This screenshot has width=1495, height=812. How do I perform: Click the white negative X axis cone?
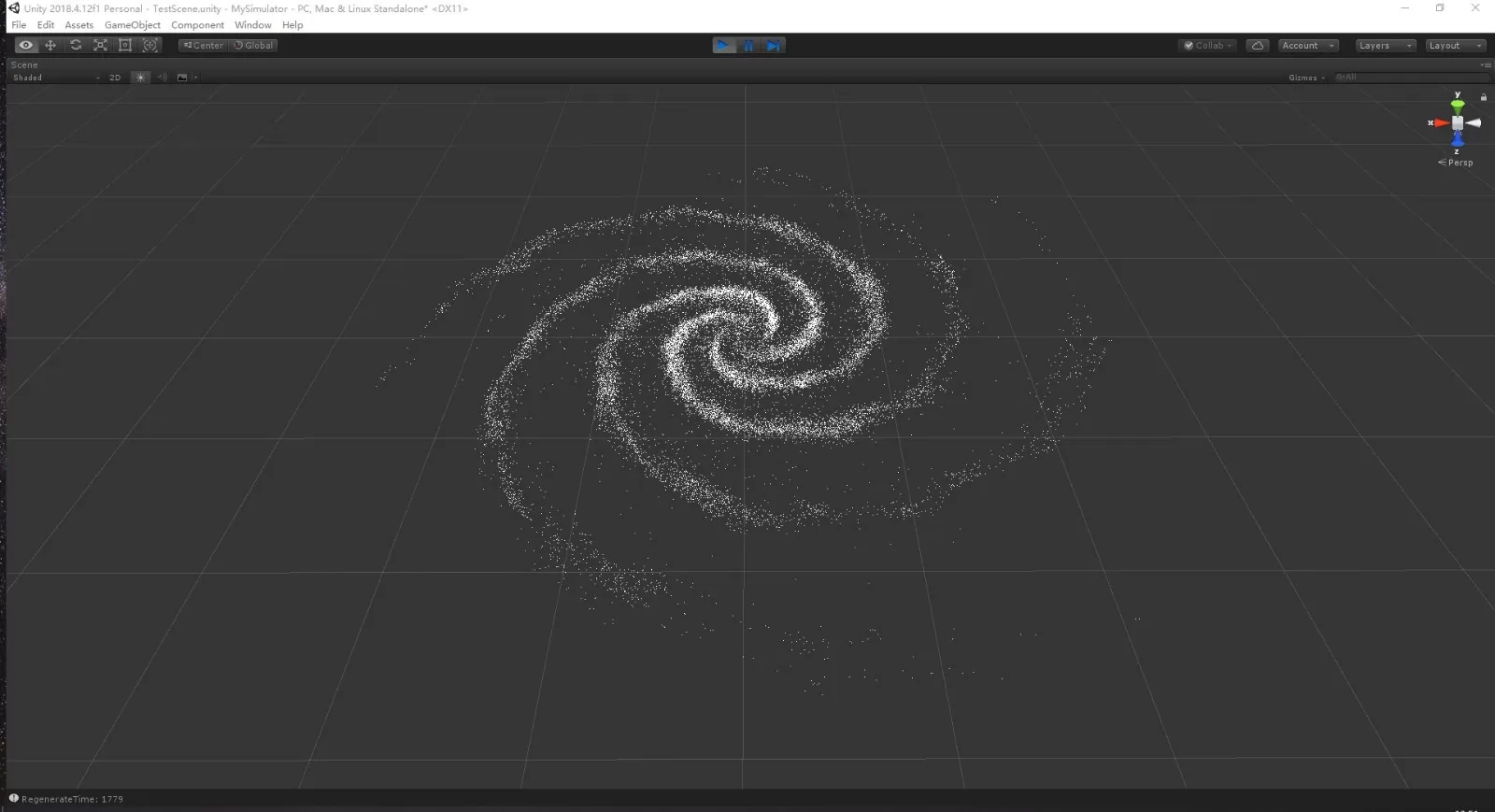pos(1474,122)
